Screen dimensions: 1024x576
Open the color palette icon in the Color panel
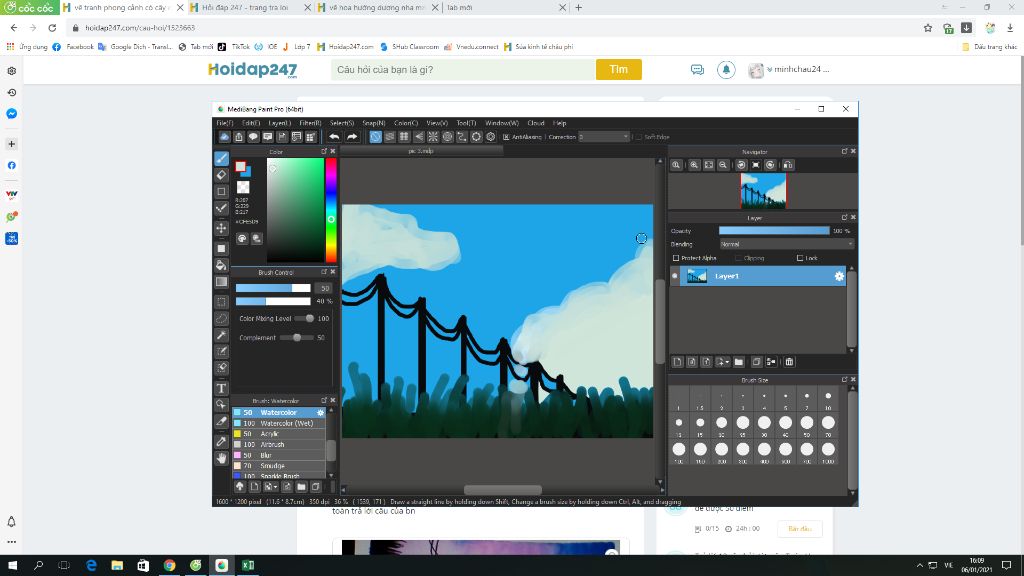[x=242, y=239]
